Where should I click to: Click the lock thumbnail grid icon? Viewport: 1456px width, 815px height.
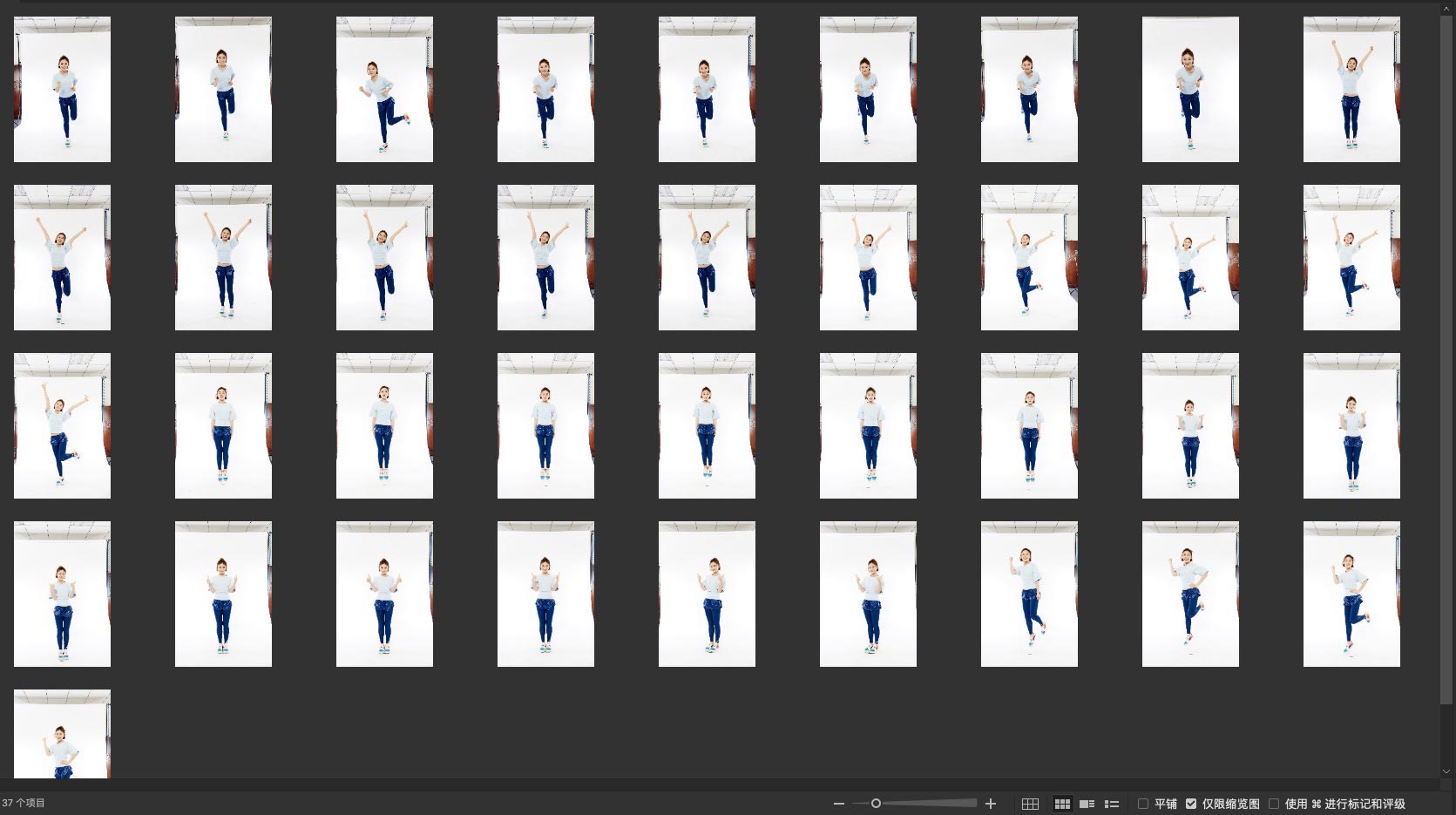tap(1030, 804)
